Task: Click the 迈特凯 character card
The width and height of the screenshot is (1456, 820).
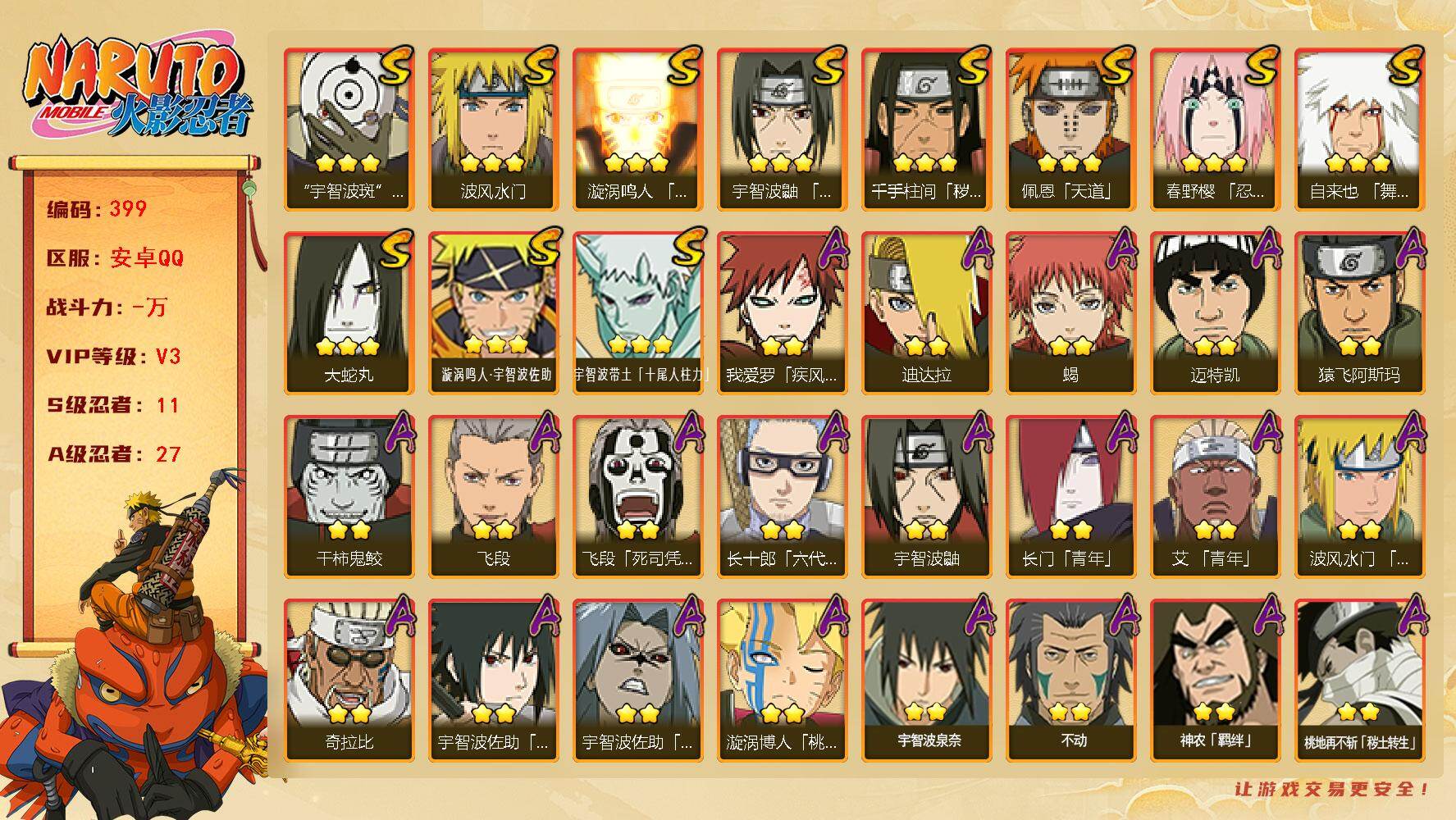Action: coord(1216,313)
